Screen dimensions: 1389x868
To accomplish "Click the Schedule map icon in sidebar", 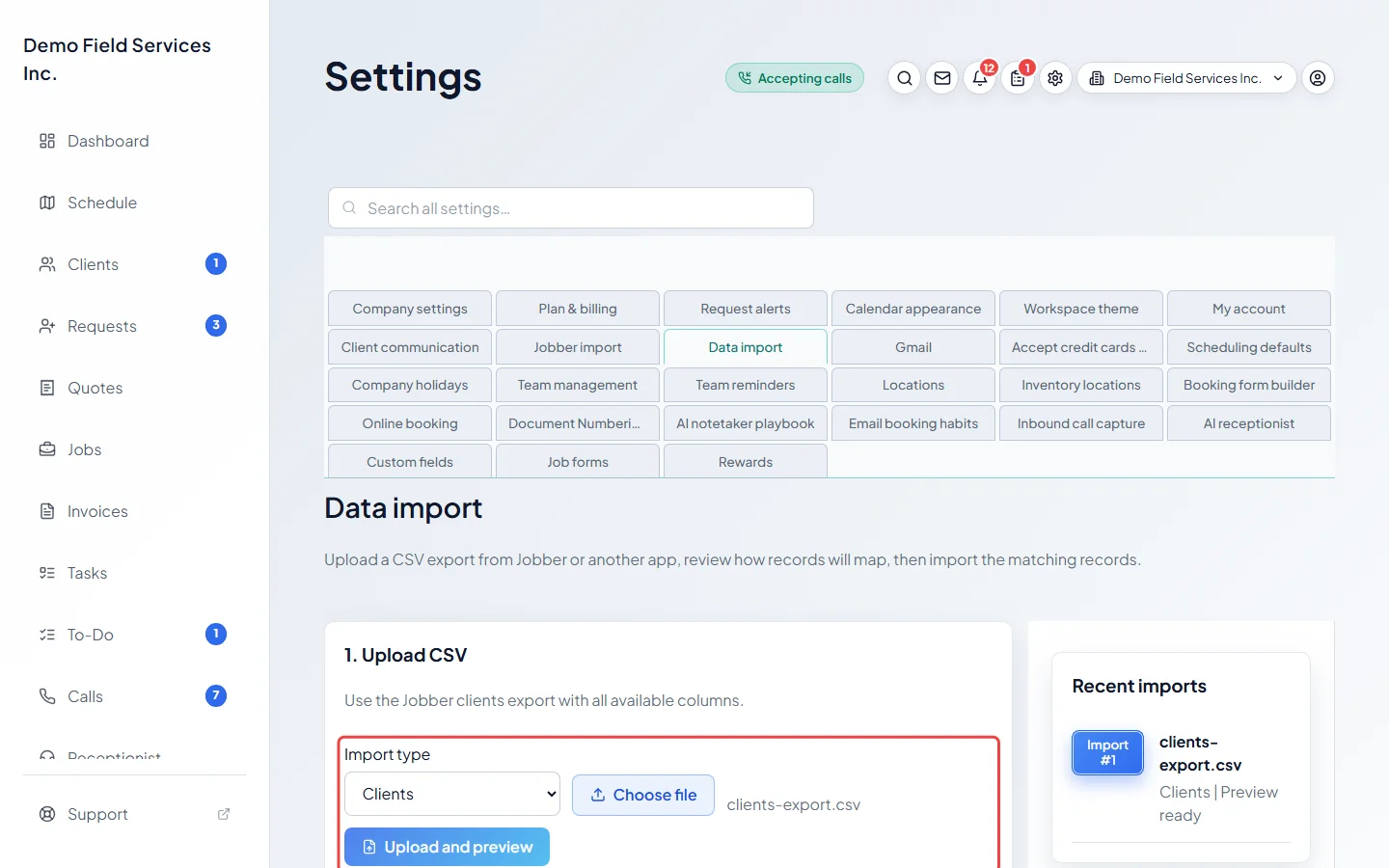I will point(47,203).
